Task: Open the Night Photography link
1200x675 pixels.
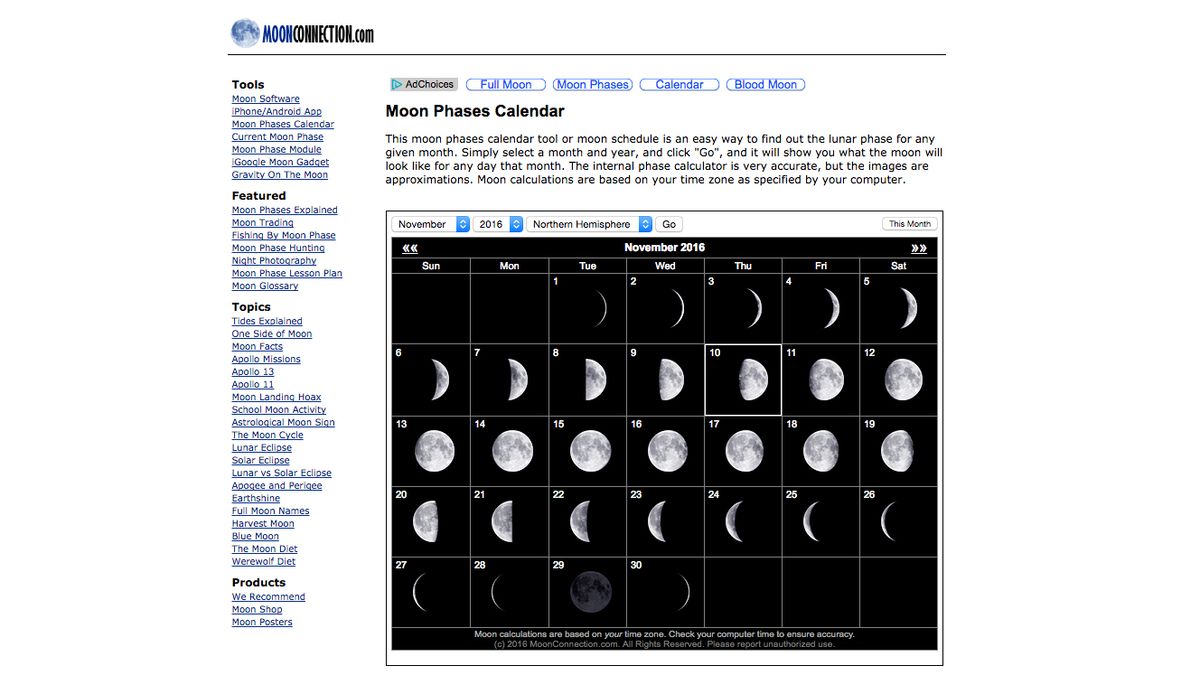Action: (x=274, y=261)
